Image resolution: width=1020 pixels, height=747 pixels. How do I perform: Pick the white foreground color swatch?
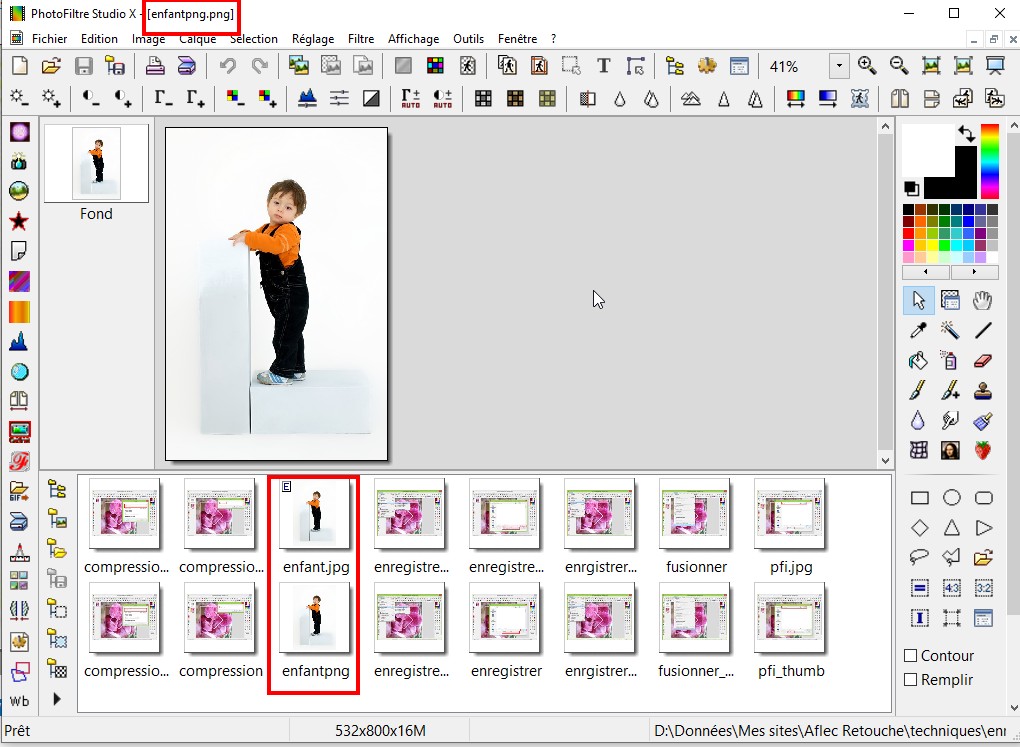927,149
